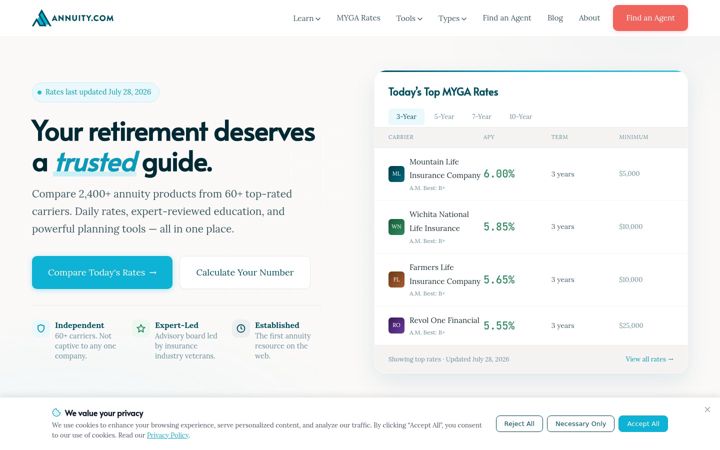This screenshot has height=450, width=720.
Task: Click the Revol One RO carrier badge
Action: pyautogui.click(x=396, y=325)
